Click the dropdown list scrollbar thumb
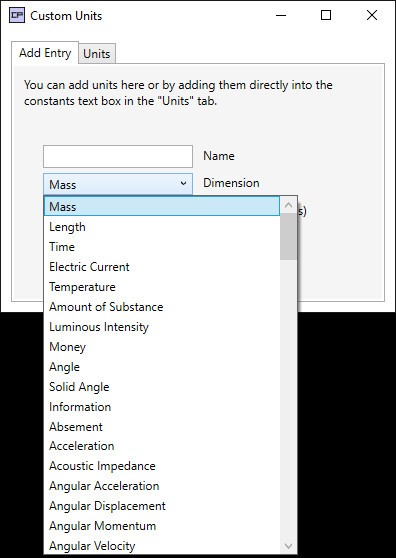The width and height of the screenshot is (396, 558). (x=289, y=237)
